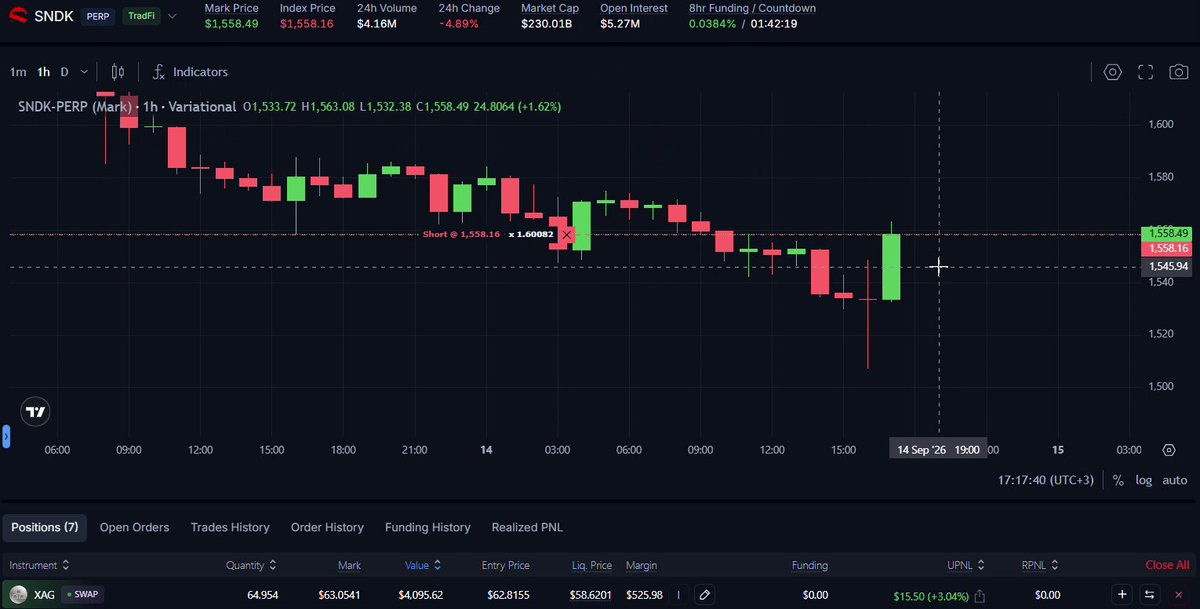The image size is (1200, 609).
Task: Enter fullscreen chart mode
Action: coord(1146,72)
